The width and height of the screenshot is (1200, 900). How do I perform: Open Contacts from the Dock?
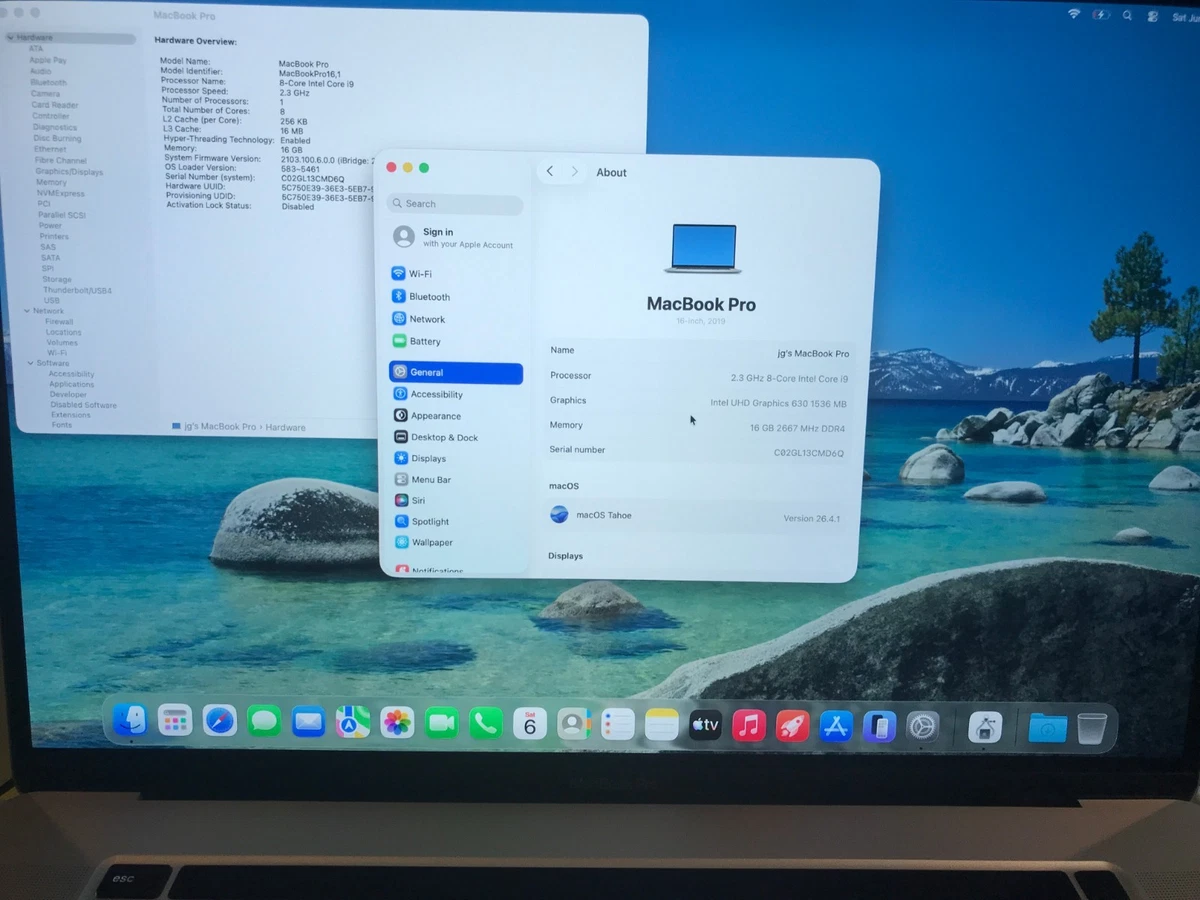(x=573, y=724)
